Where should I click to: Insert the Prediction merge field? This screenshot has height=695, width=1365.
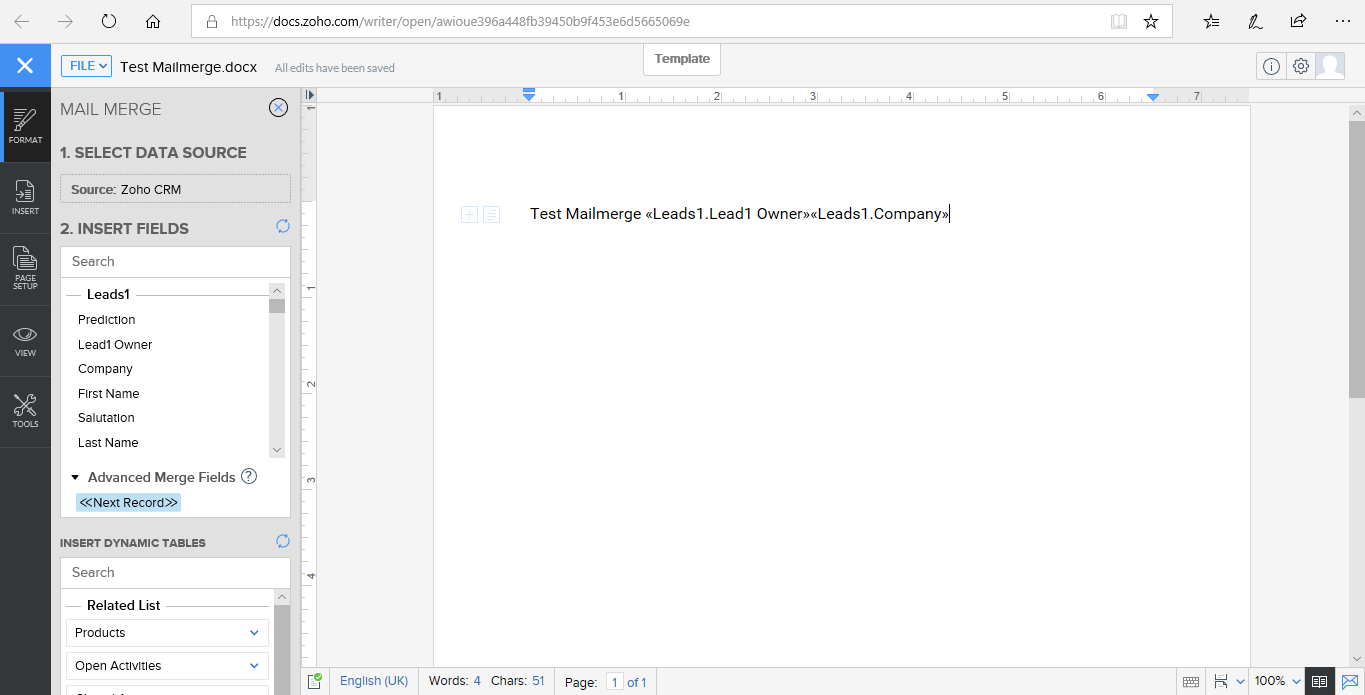pos(107,320)
